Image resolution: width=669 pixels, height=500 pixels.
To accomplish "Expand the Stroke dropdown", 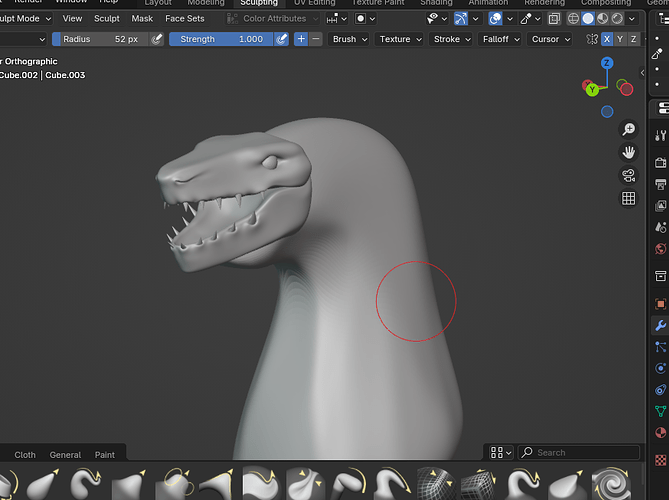I will (x=451, y=39).
